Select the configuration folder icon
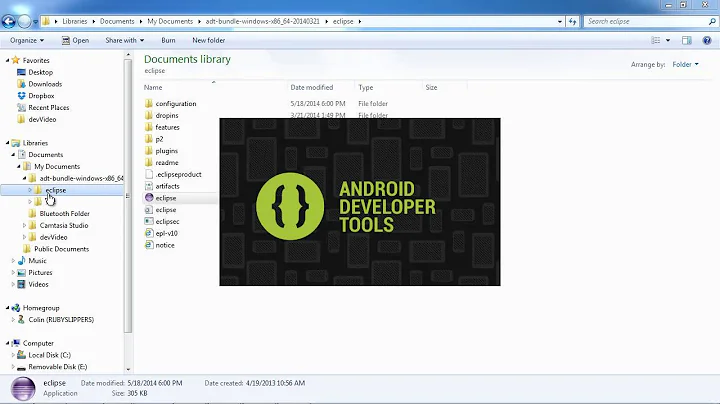This screenshot has width=720, height=404. pos(149,103)
